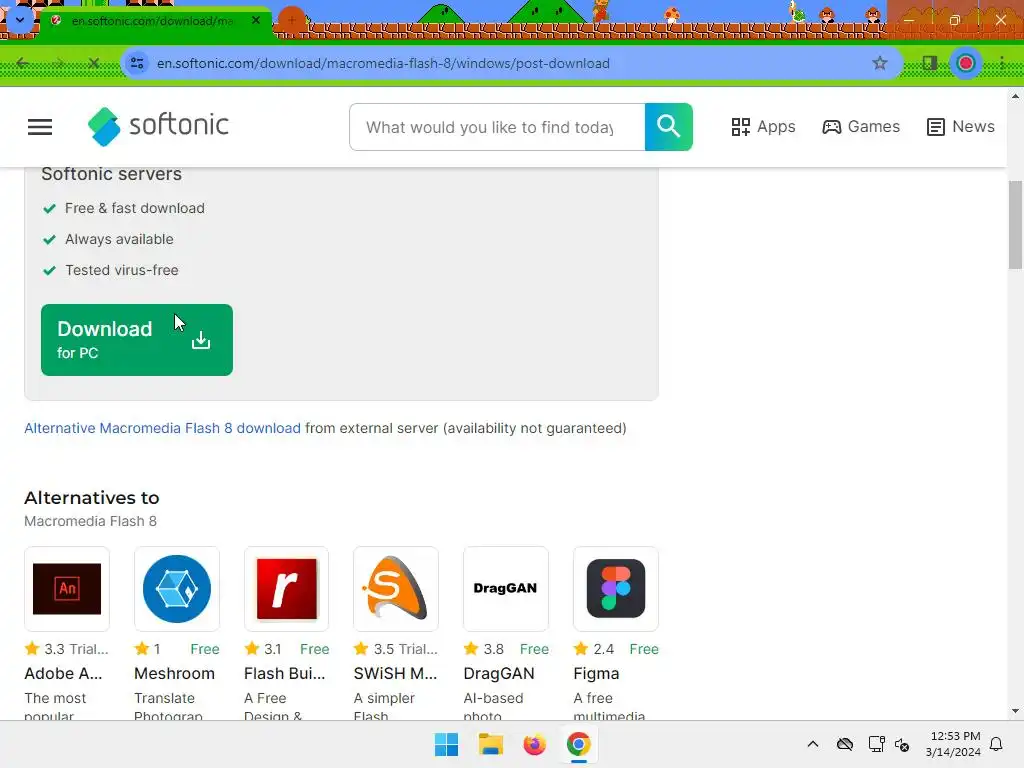This screenshot has height=768, width=1024.
Task: Click the search magnifier button
Action: tap(669, 127)
